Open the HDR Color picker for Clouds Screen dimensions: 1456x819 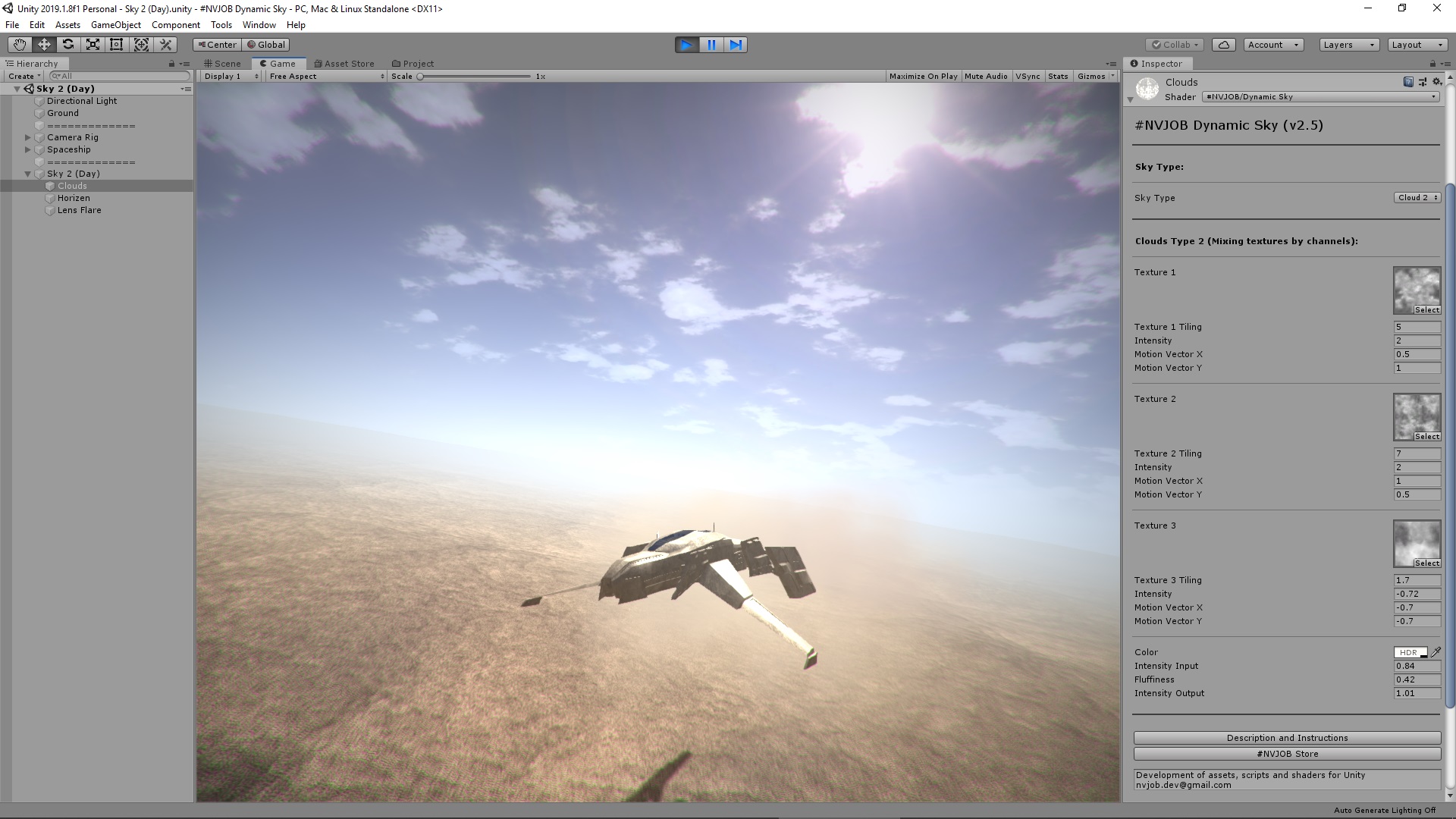tap(1409, 651)
